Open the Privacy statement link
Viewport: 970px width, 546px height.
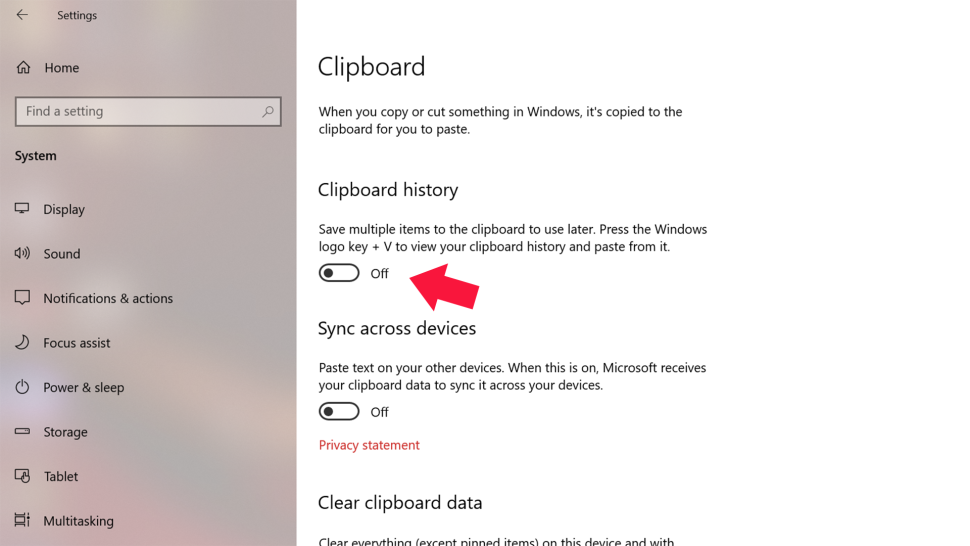pyautogui.click(x=369, y=445)
